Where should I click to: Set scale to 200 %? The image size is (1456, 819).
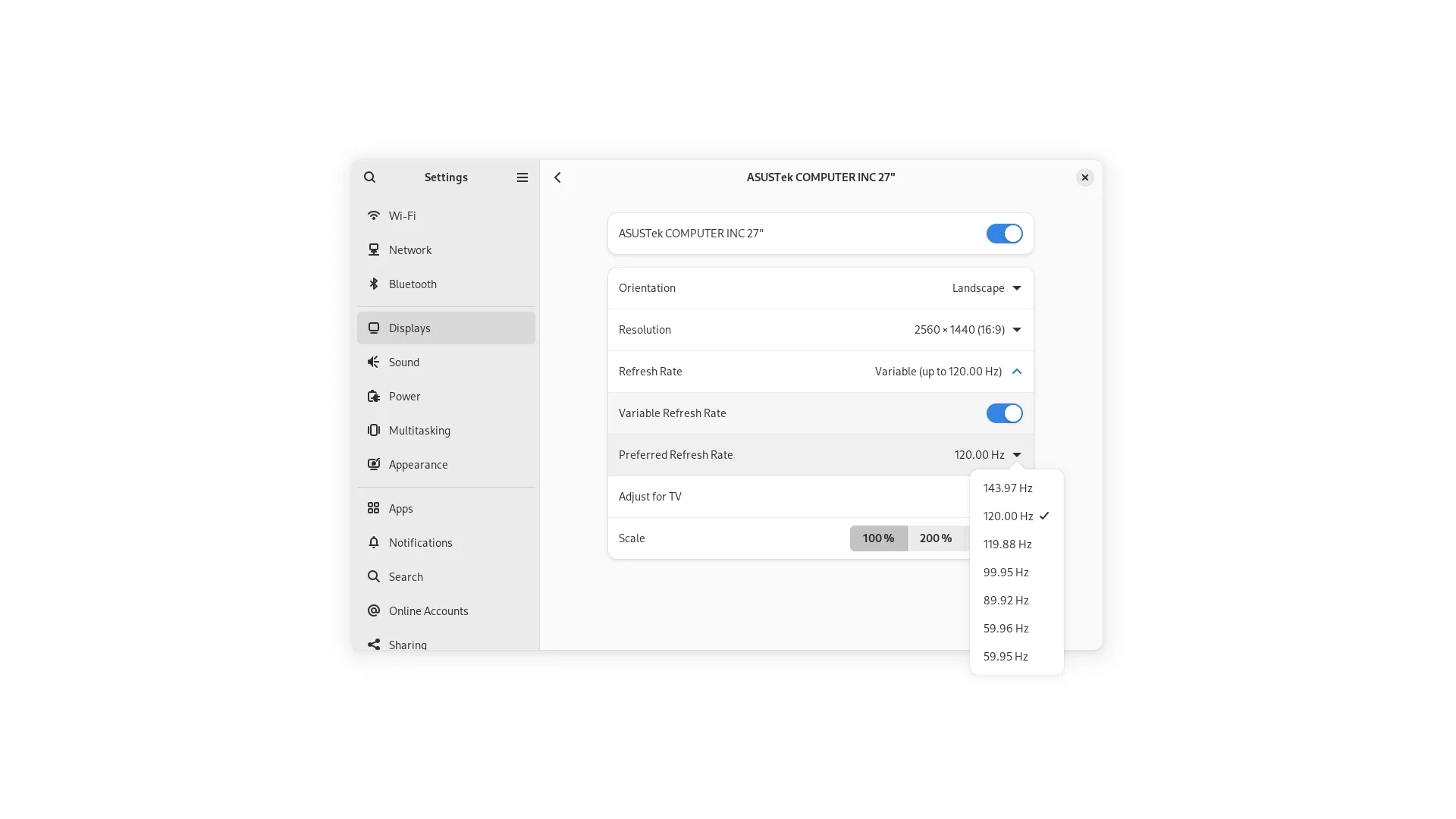(x=936, y=538)
